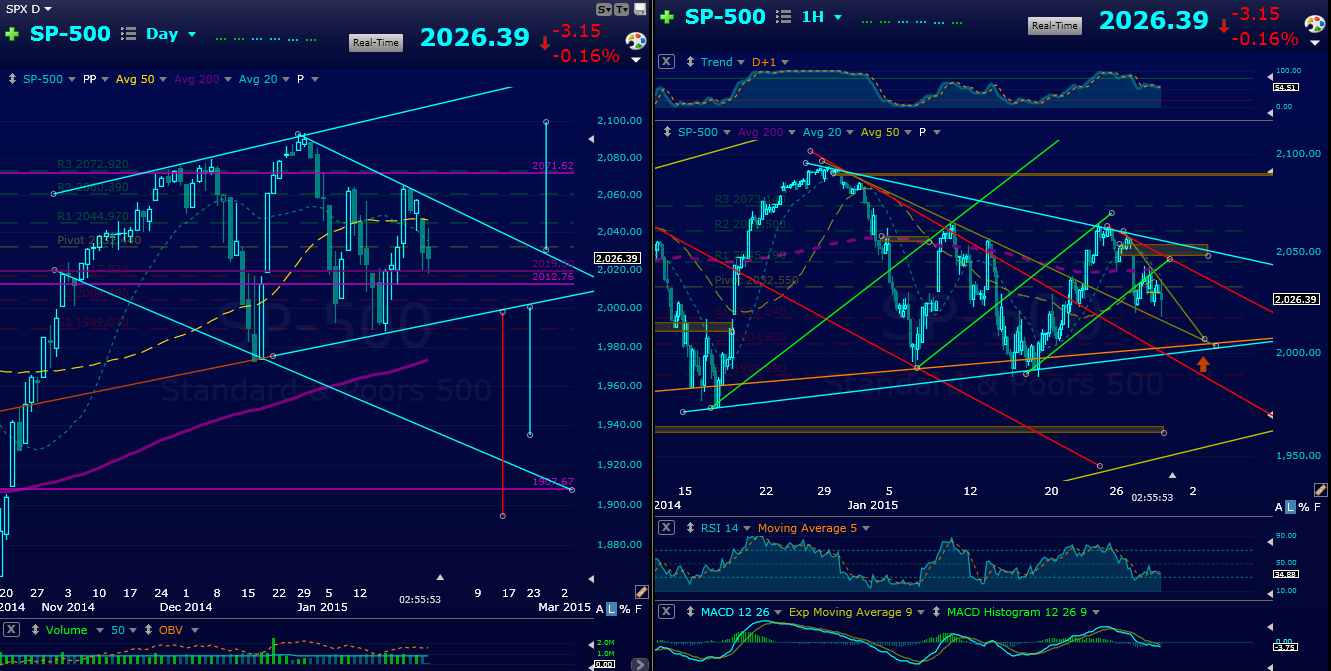Click the green plus icon on the 1H chart

coord(666,17)
